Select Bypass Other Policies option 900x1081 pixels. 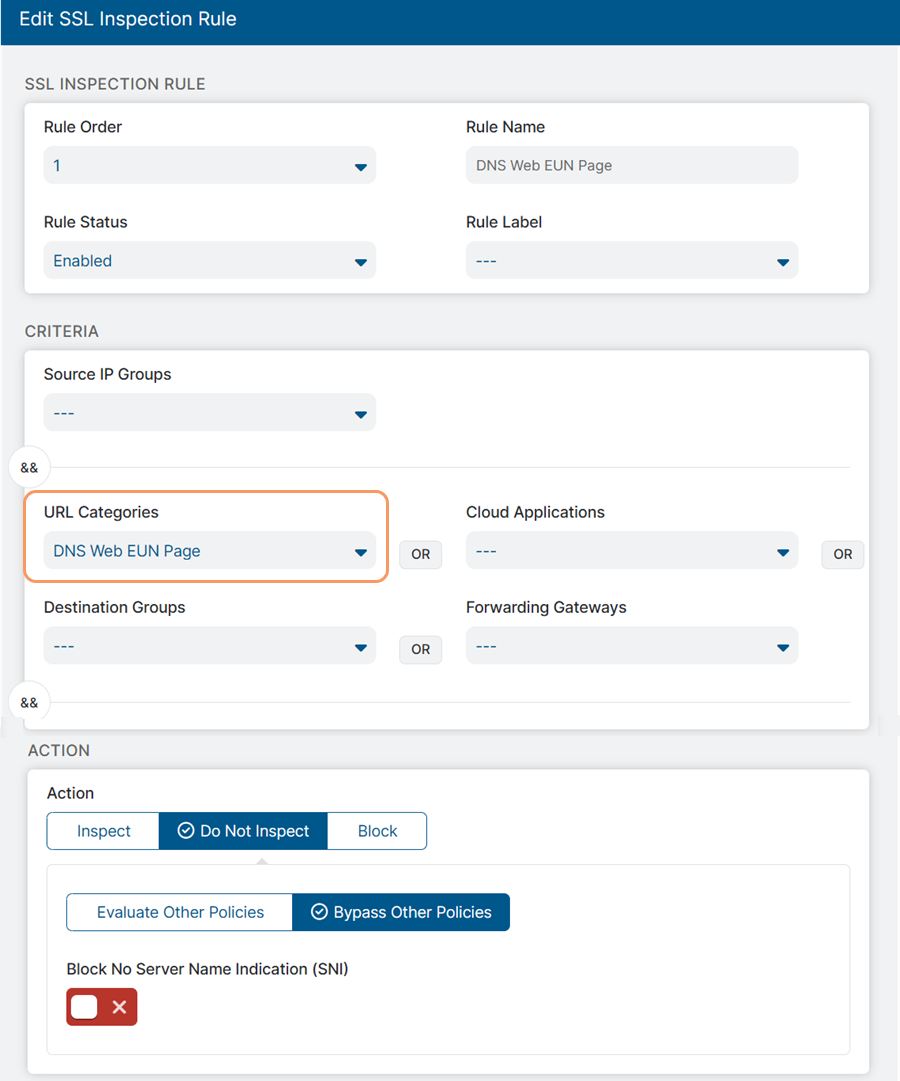click(x=401, y=912)
